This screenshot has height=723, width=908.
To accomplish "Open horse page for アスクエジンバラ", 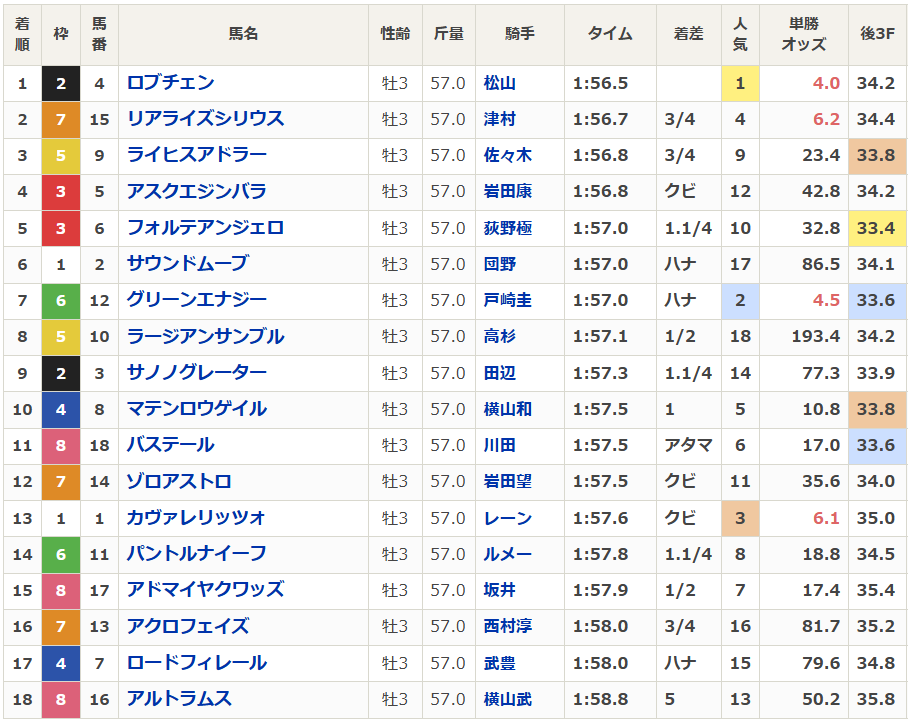I will 197,191.
